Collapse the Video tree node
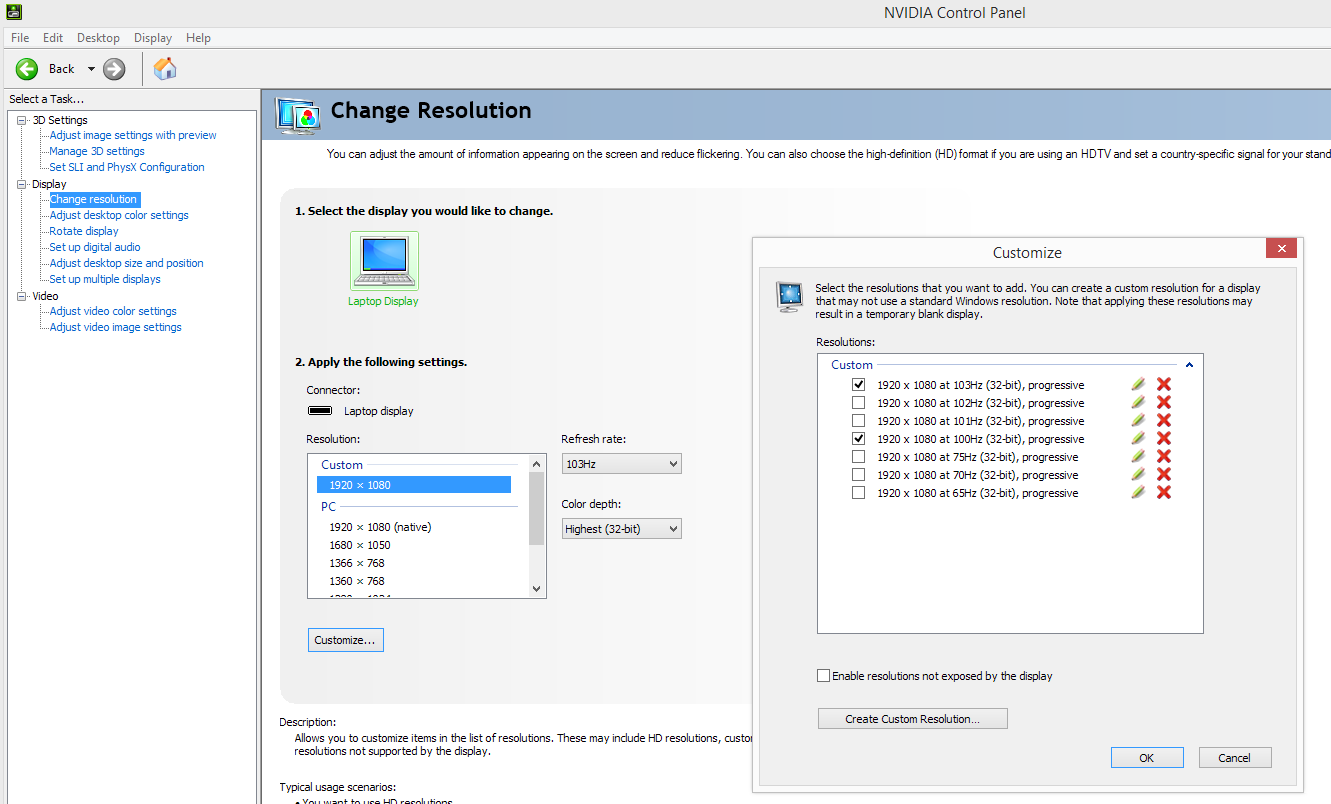Image resolution: width=1331 pixels, height=804 pixels. (x=22, y=296)
